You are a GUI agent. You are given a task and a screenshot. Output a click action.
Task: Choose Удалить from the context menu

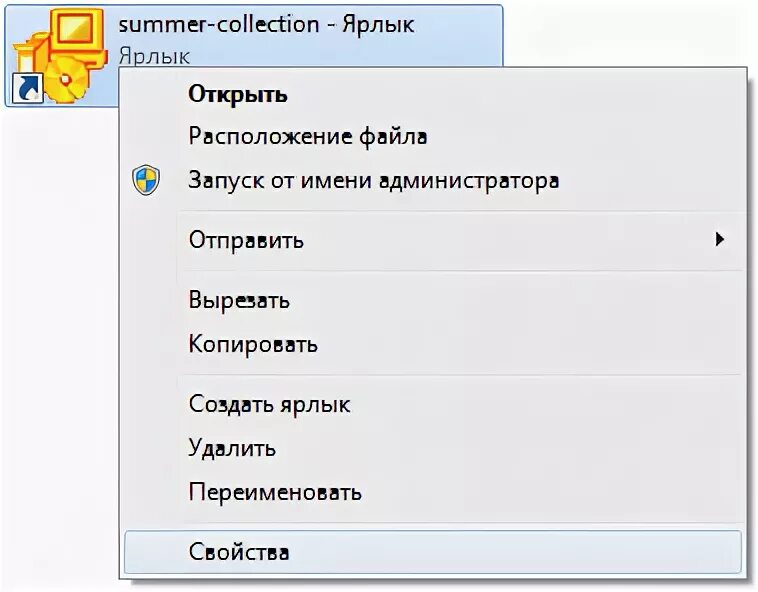tap(232, 448)
